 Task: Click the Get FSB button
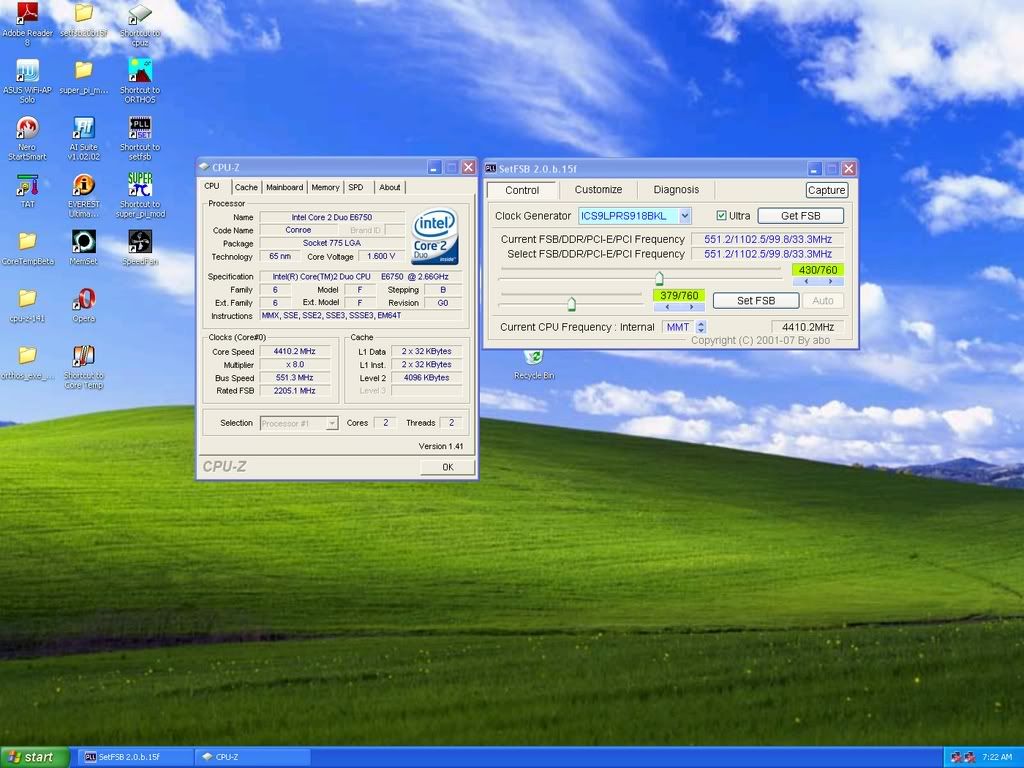800,216
